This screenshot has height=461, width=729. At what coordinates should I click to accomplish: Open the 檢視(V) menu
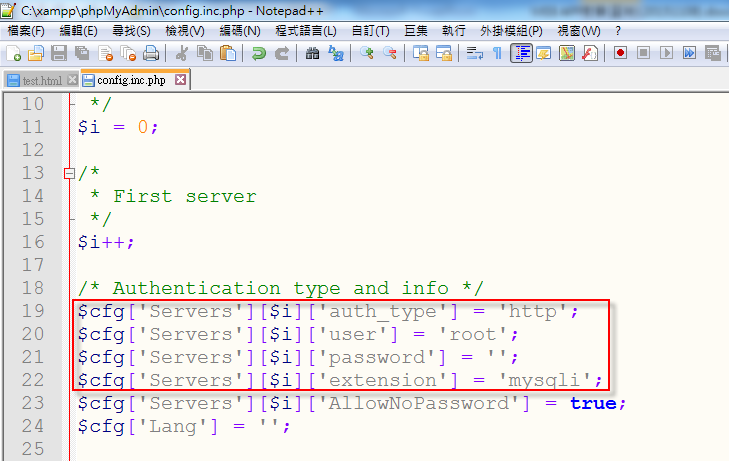pyautogui.click(x=185, y=31)
